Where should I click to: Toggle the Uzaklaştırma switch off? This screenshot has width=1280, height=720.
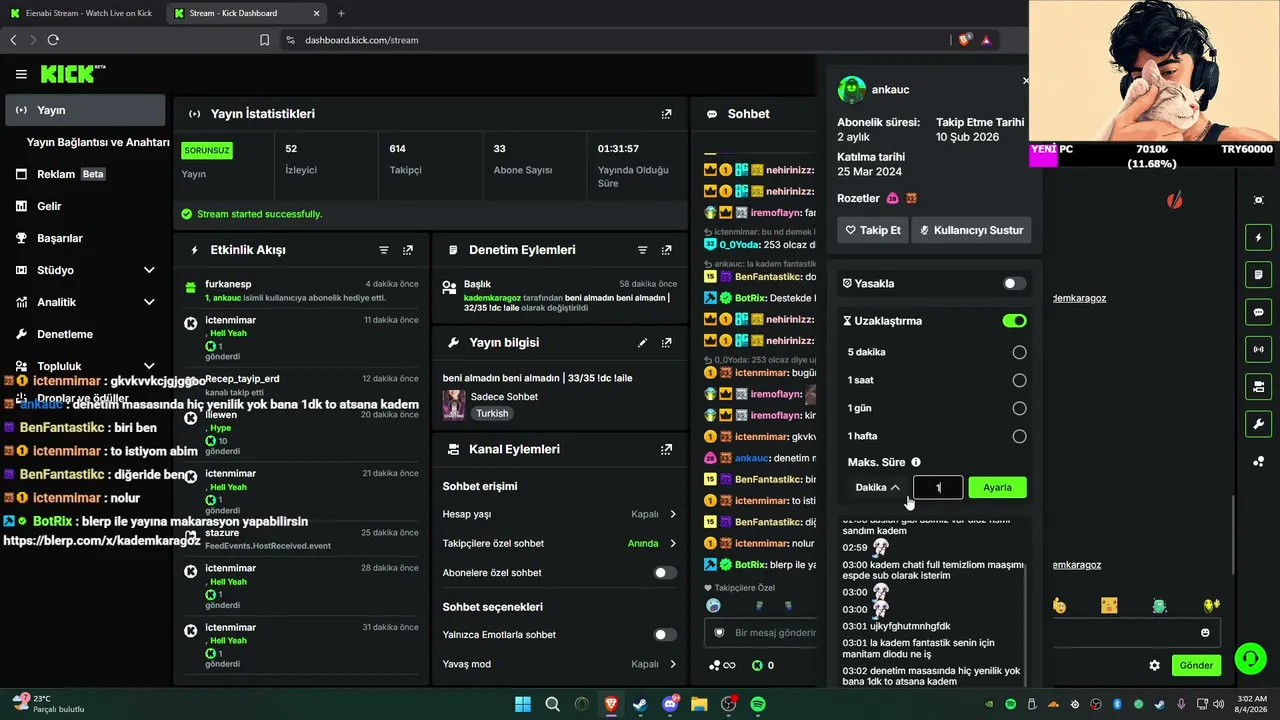point(1014,321)
